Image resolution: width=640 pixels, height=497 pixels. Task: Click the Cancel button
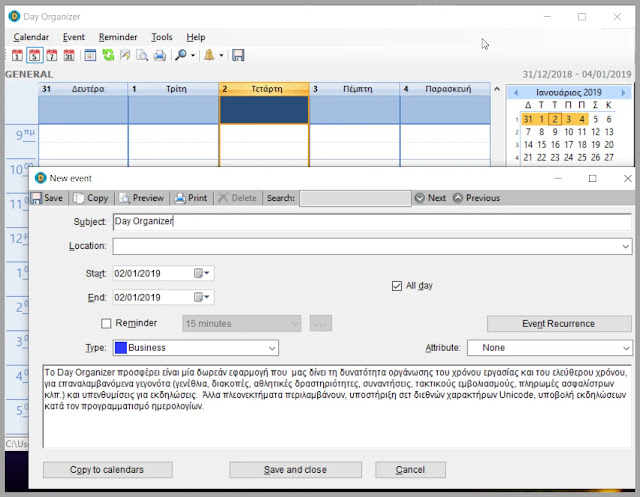[x=410, y=470]
